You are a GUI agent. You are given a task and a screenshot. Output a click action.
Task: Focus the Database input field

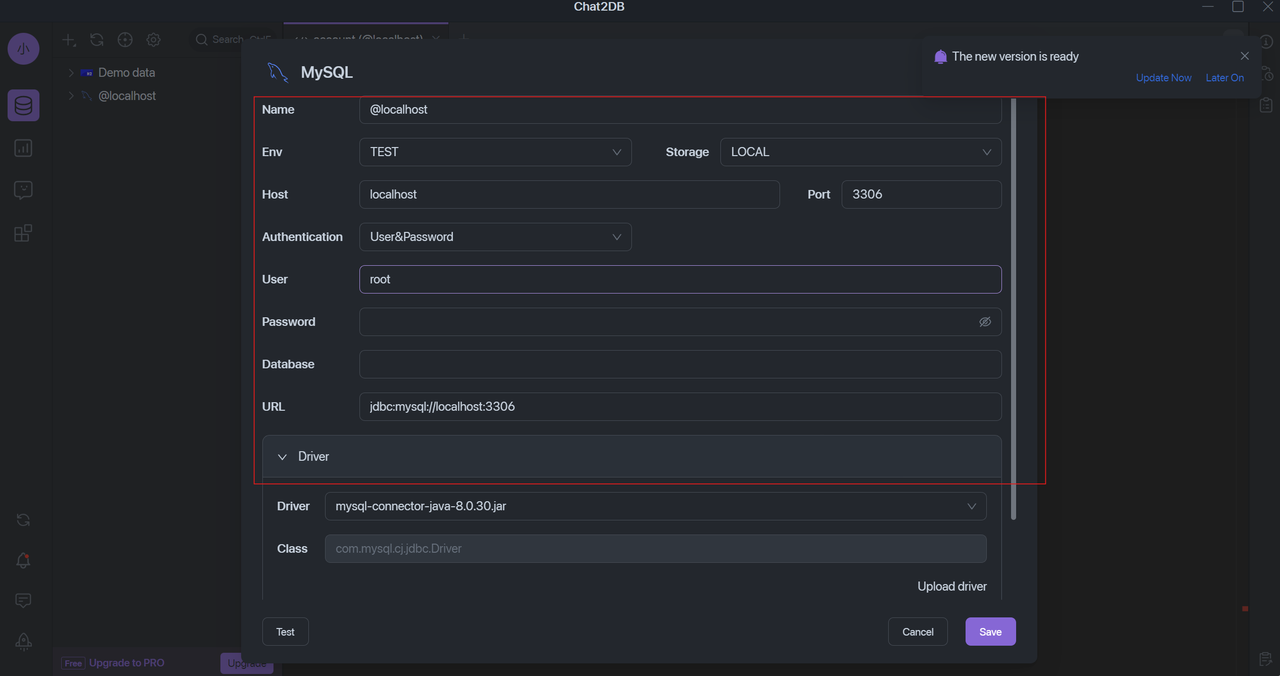click(x=680, y=364)
